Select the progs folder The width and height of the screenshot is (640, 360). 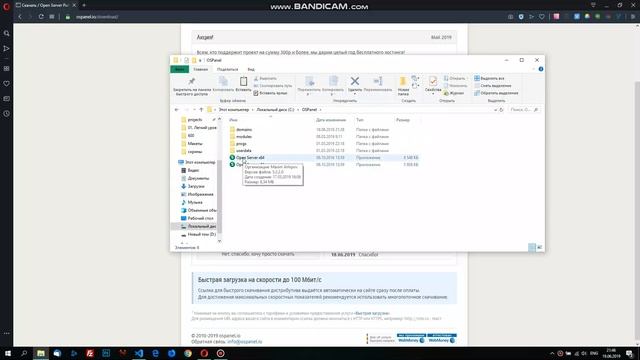click(241, 144)
